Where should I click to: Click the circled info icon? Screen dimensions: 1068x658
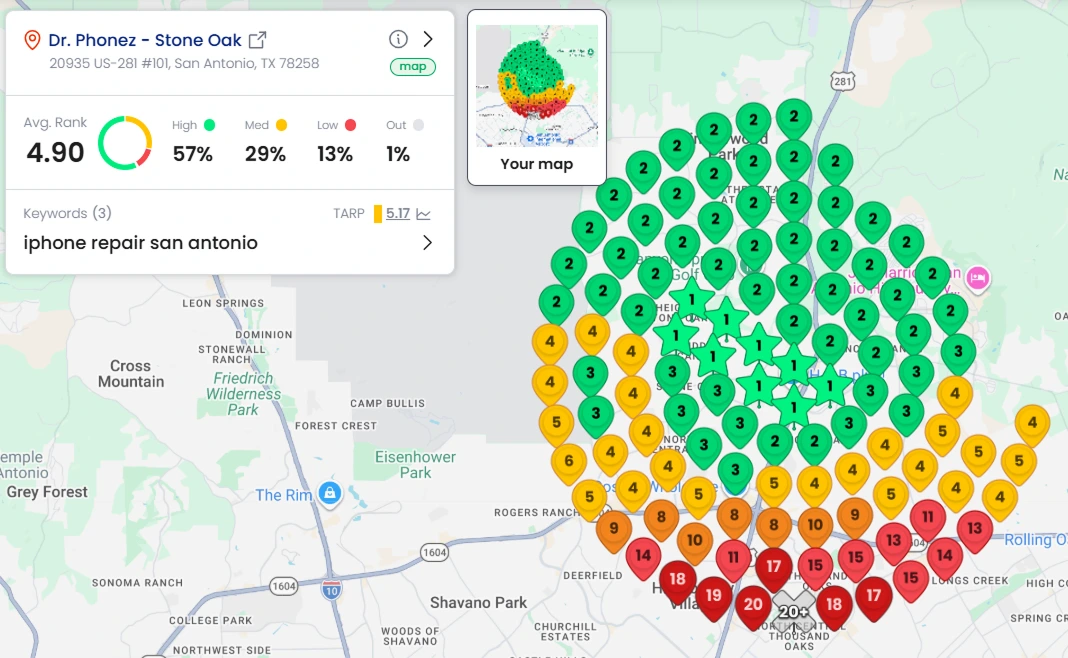click(x=398, y=40)
